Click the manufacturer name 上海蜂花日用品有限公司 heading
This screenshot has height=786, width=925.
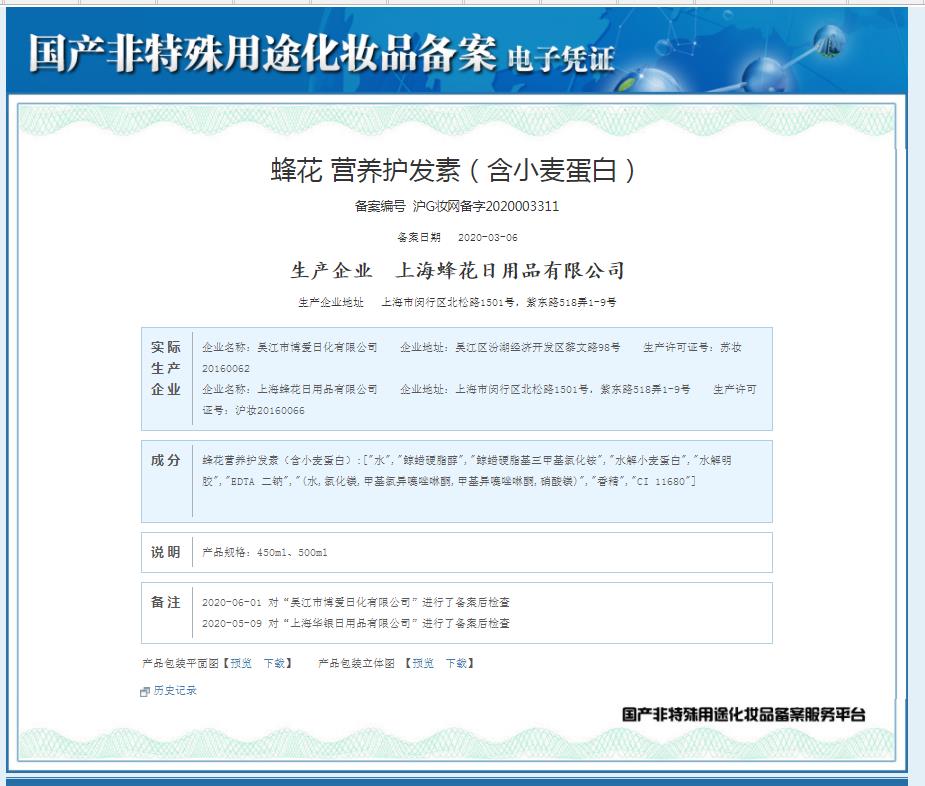click(510, 271)
